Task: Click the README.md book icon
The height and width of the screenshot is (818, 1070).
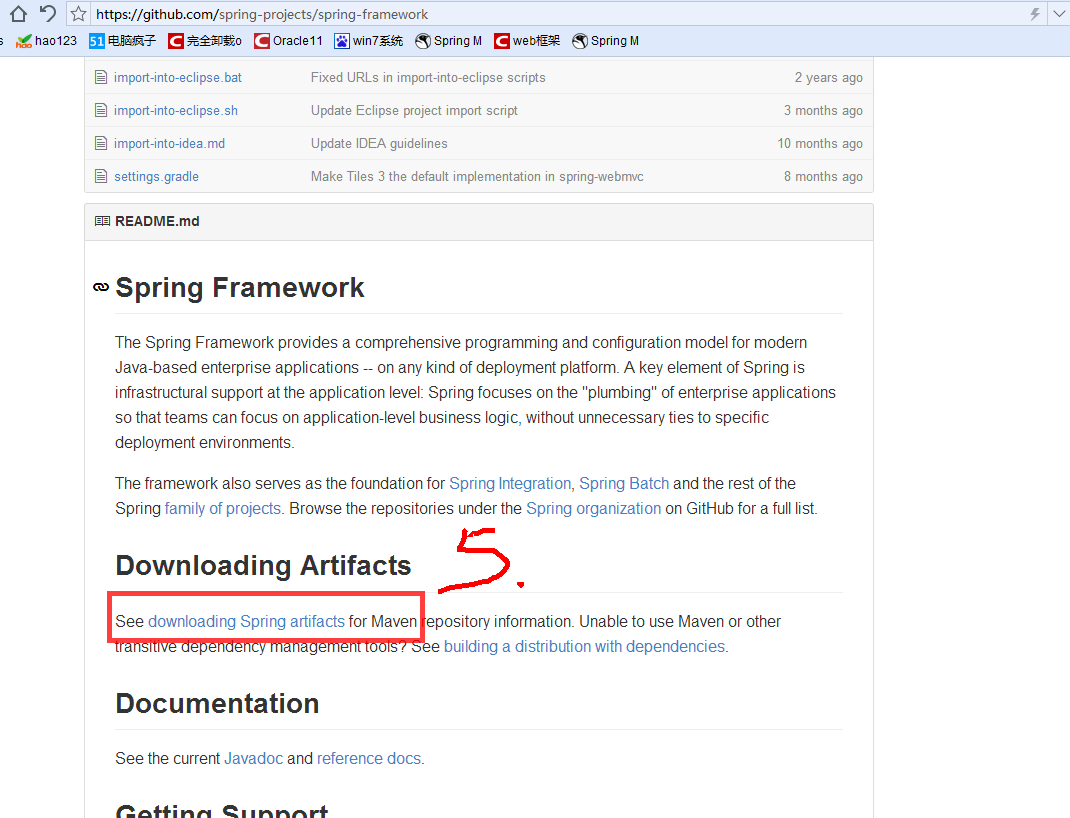Action: (102, 221)
